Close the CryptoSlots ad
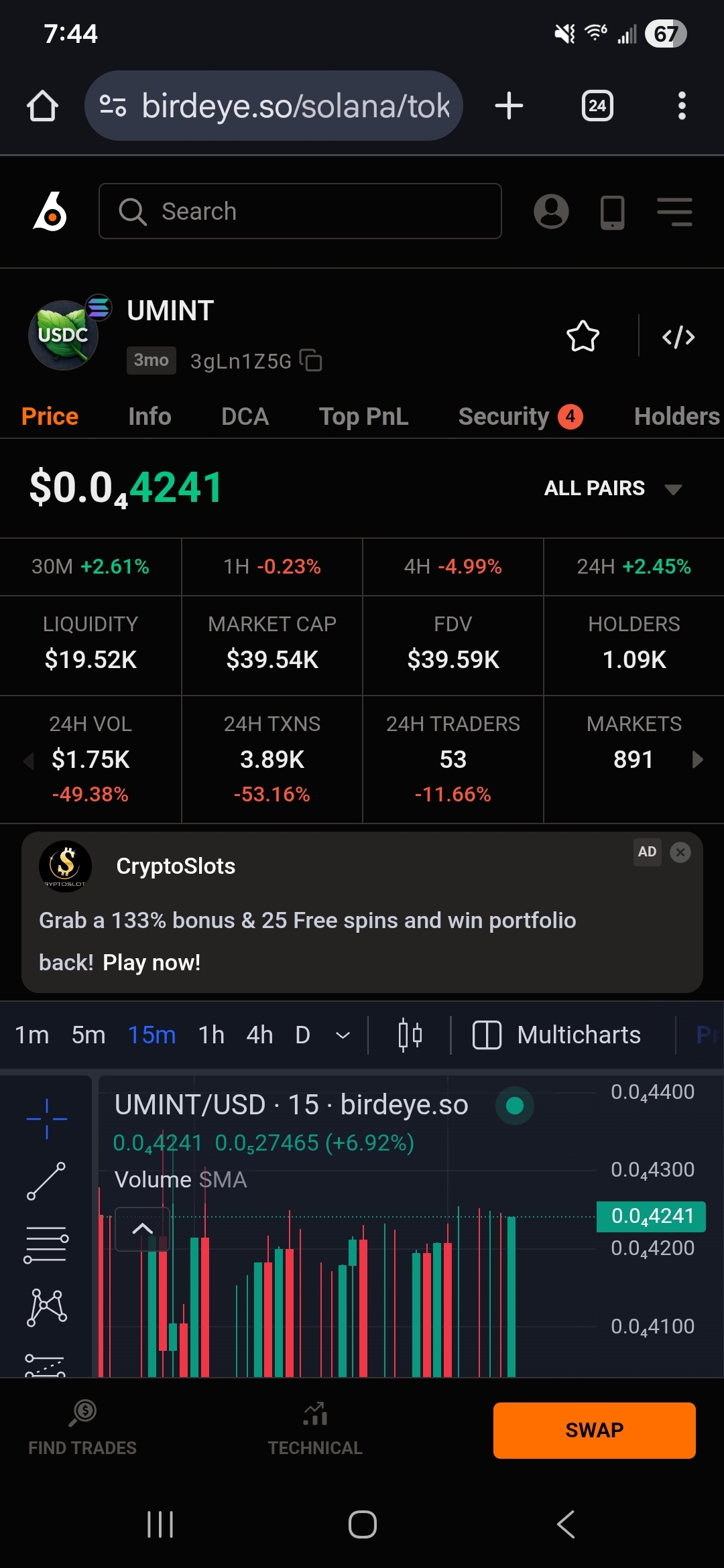The height and width of the screenshot is (1568, 724). tap(680, 852)
